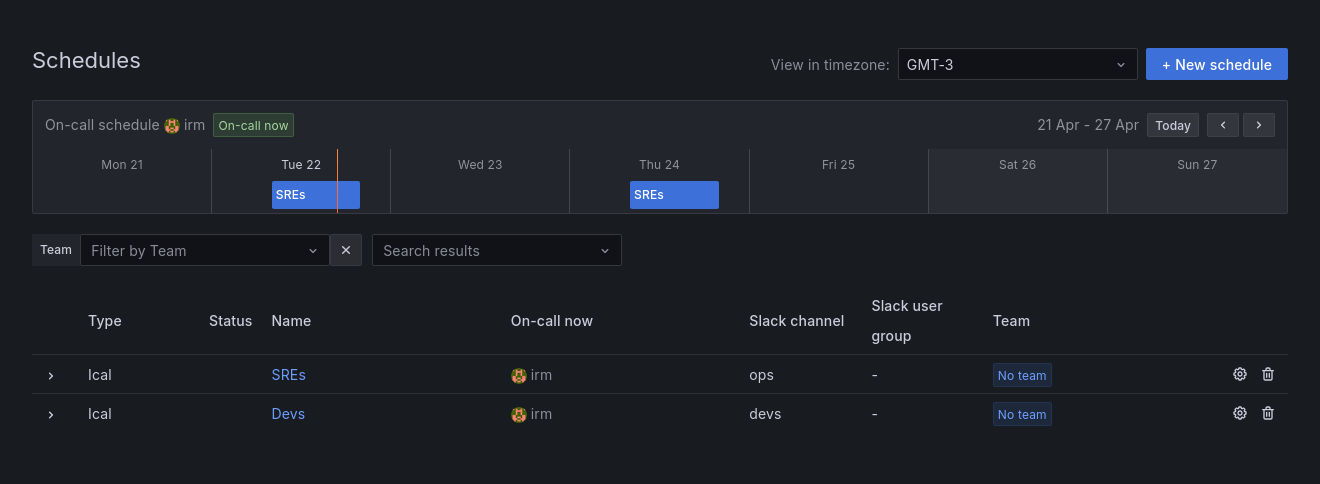Expand the SREs schedule row

tap(51, 375)
